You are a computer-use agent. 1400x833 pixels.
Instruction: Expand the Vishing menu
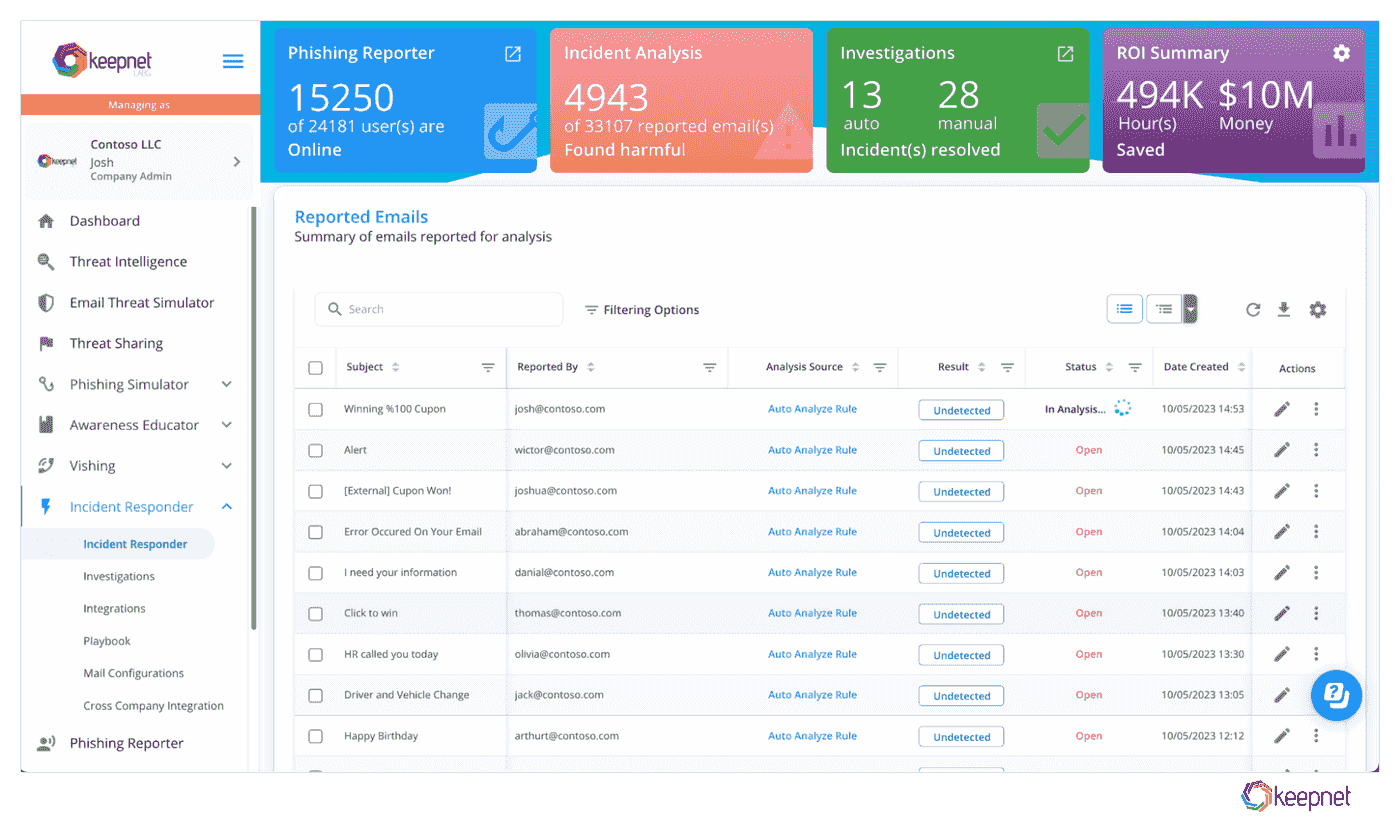coord(227,466)
